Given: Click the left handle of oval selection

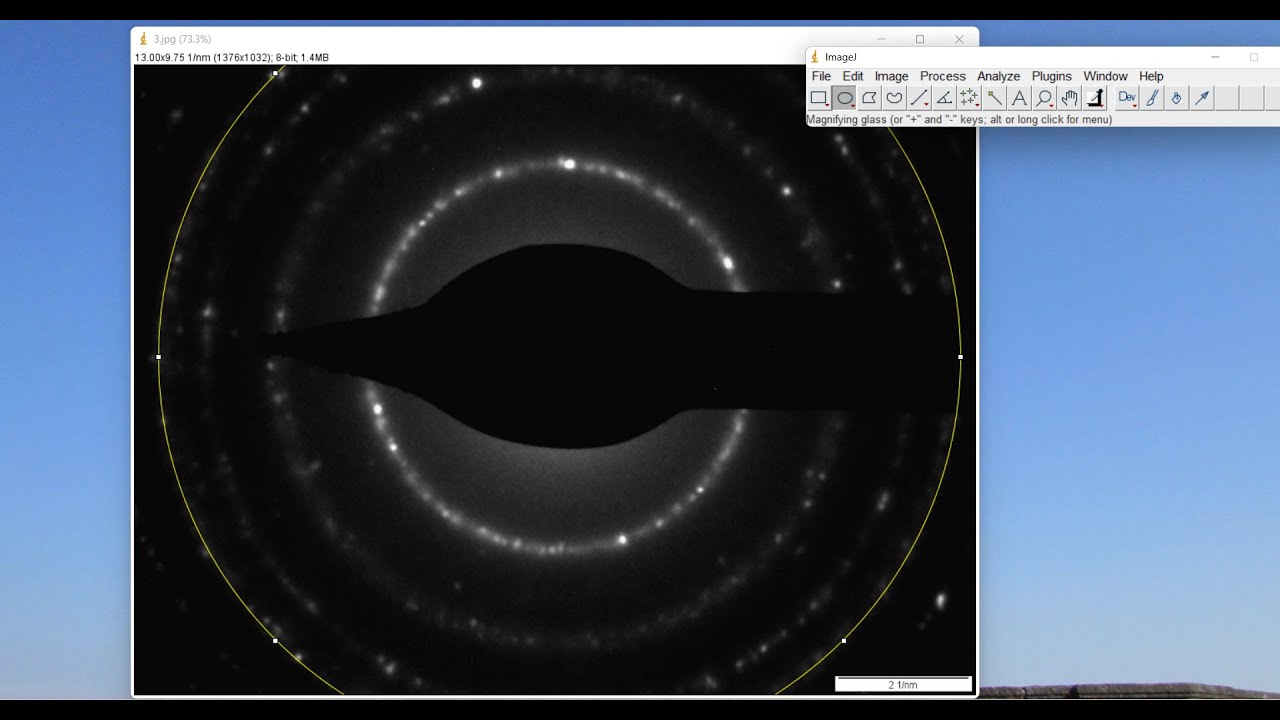Looking at the screenshot, I should 159,357.
